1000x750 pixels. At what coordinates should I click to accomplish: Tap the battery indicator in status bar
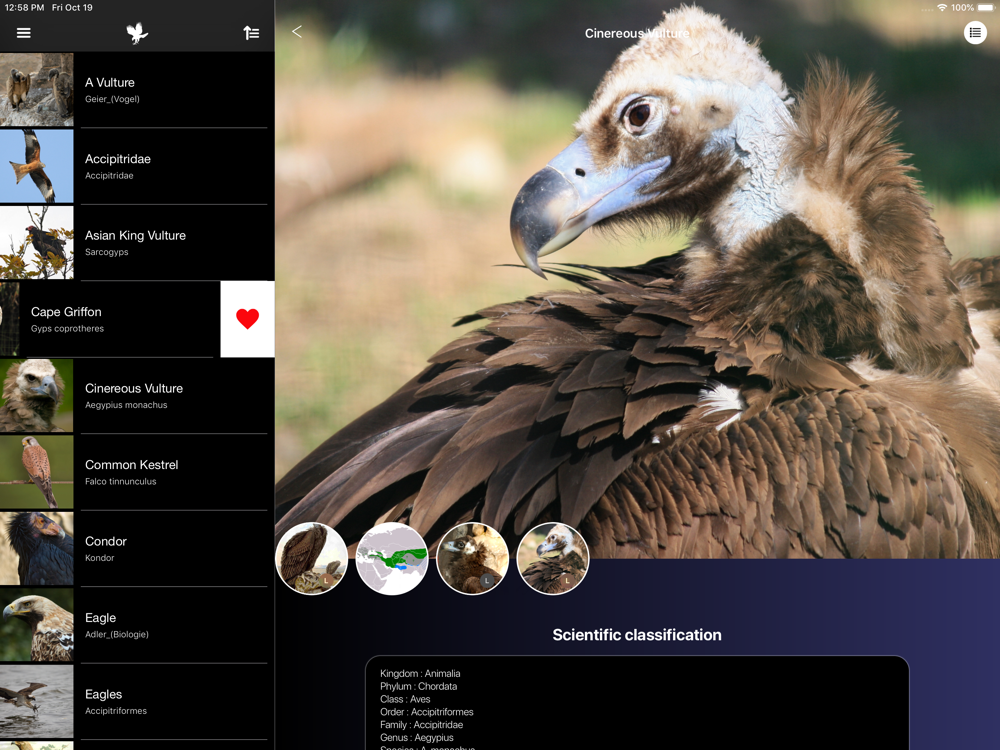(x=985, y=8)
